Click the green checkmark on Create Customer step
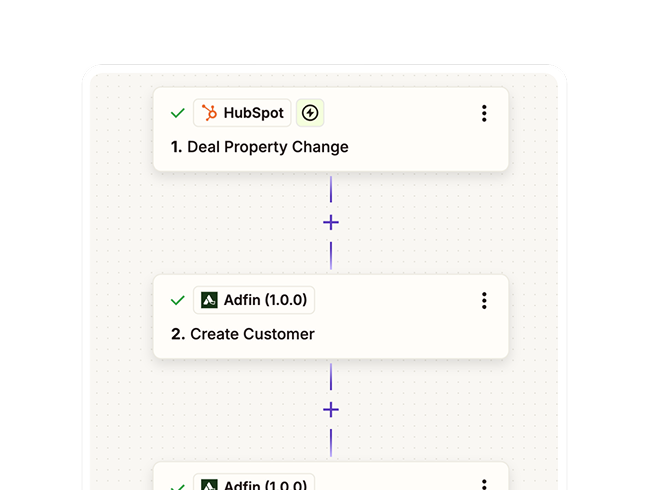 178,300
